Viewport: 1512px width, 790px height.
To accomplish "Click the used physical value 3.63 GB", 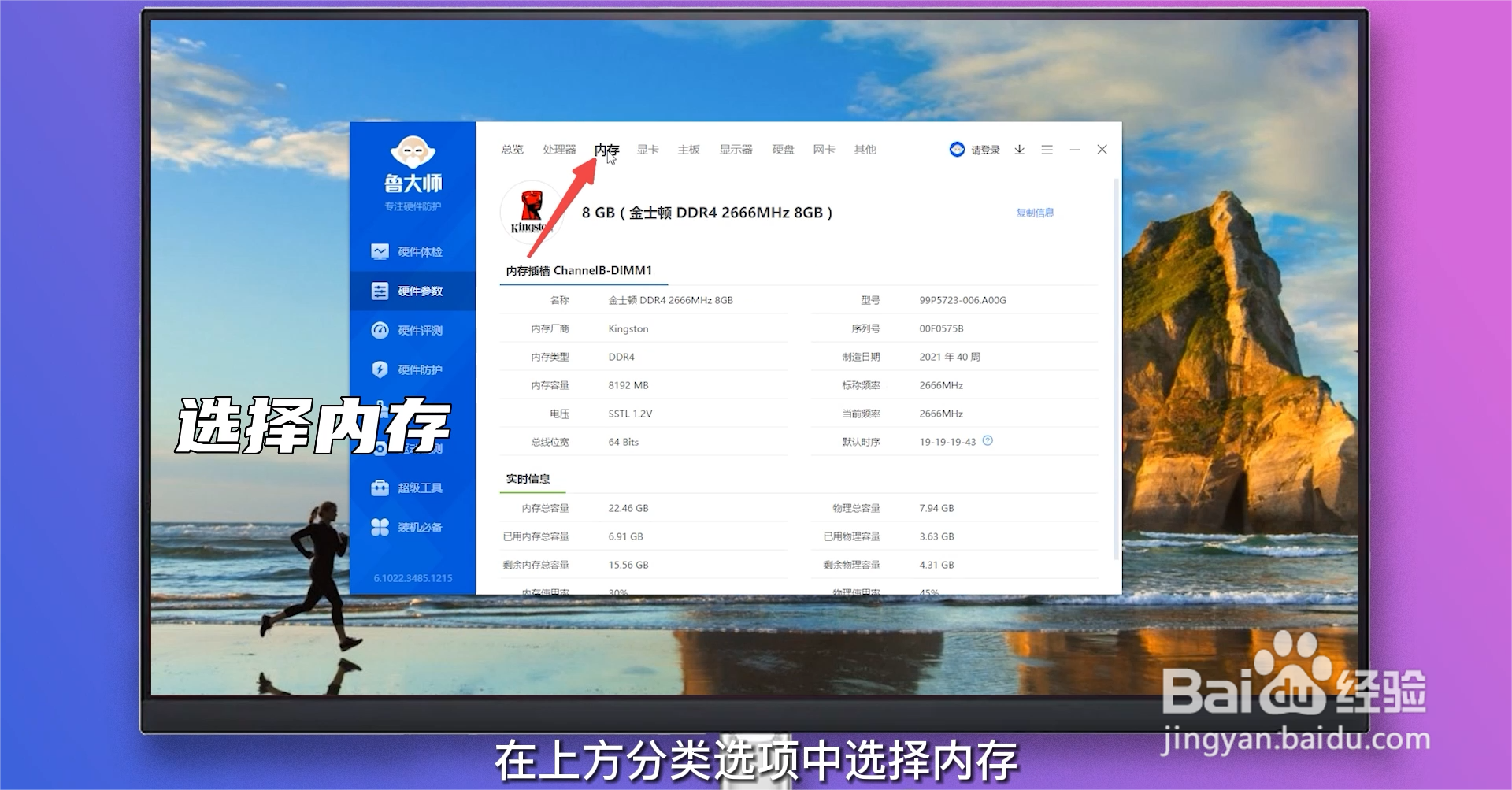I will coord(936,536).
